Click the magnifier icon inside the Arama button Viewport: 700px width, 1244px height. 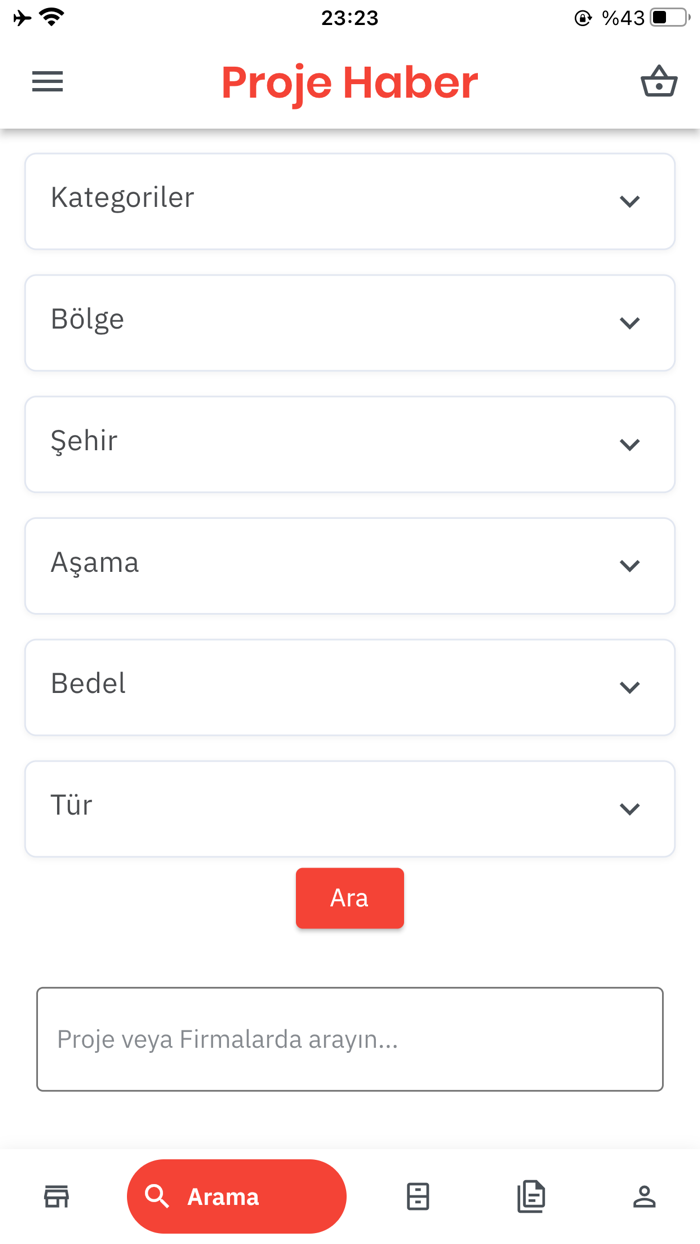(x=156, y=1196)
